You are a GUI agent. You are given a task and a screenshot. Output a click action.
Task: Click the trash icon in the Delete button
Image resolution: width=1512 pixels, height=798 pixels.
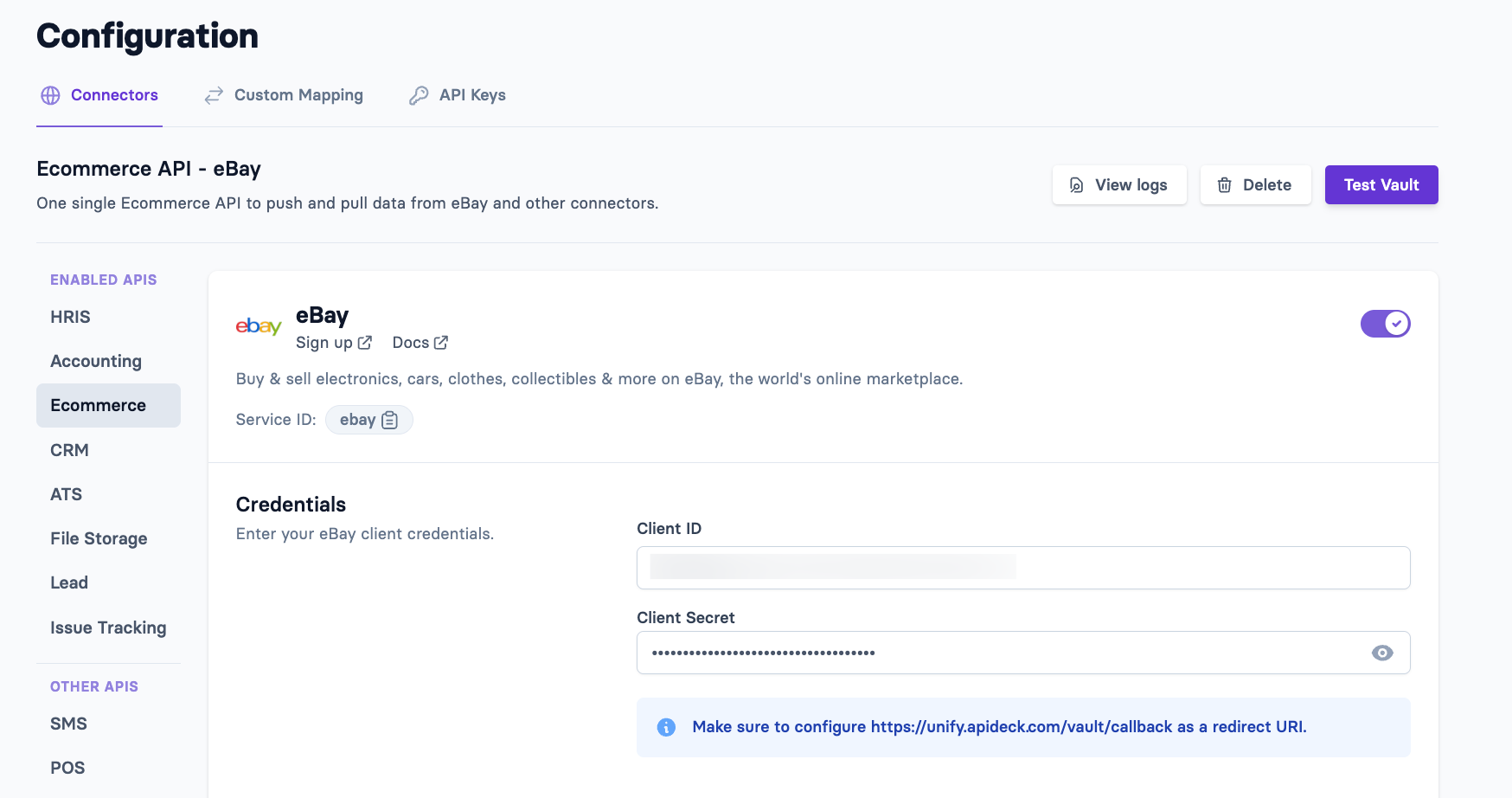click(x=1225, y=184)
